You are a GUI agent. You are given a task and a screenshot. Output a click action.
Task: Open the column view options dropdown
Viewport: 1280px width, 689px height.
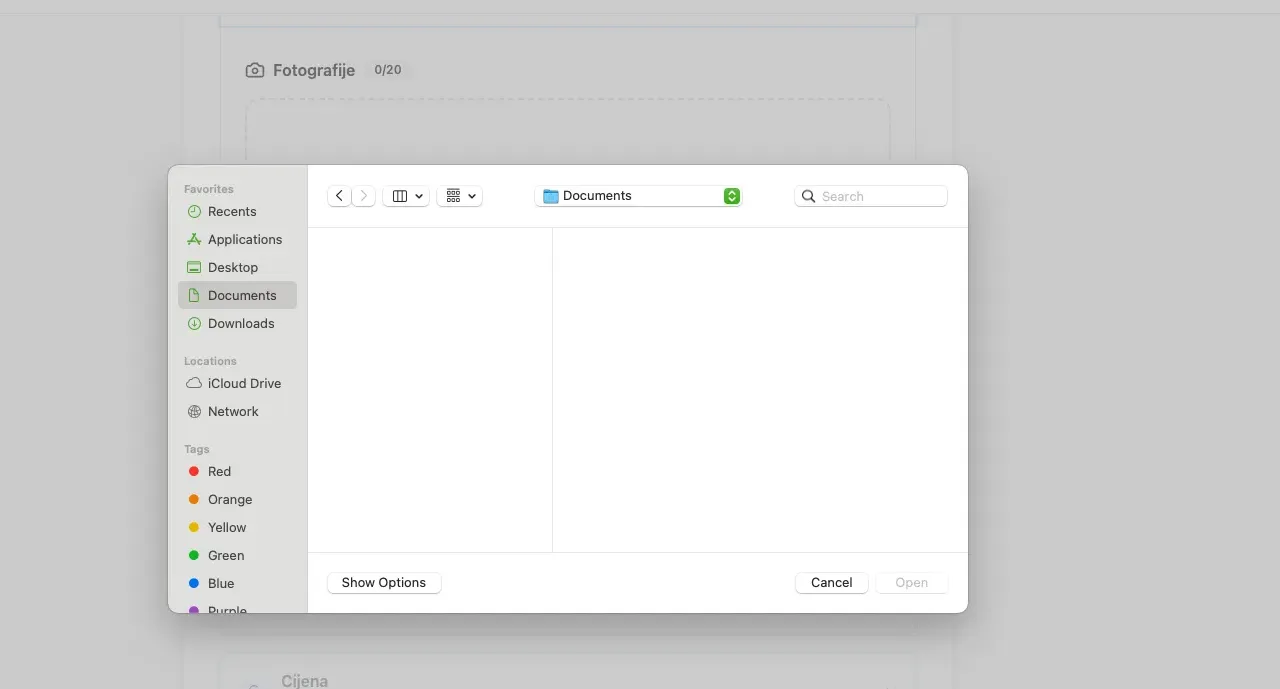[x=406, y=196]
